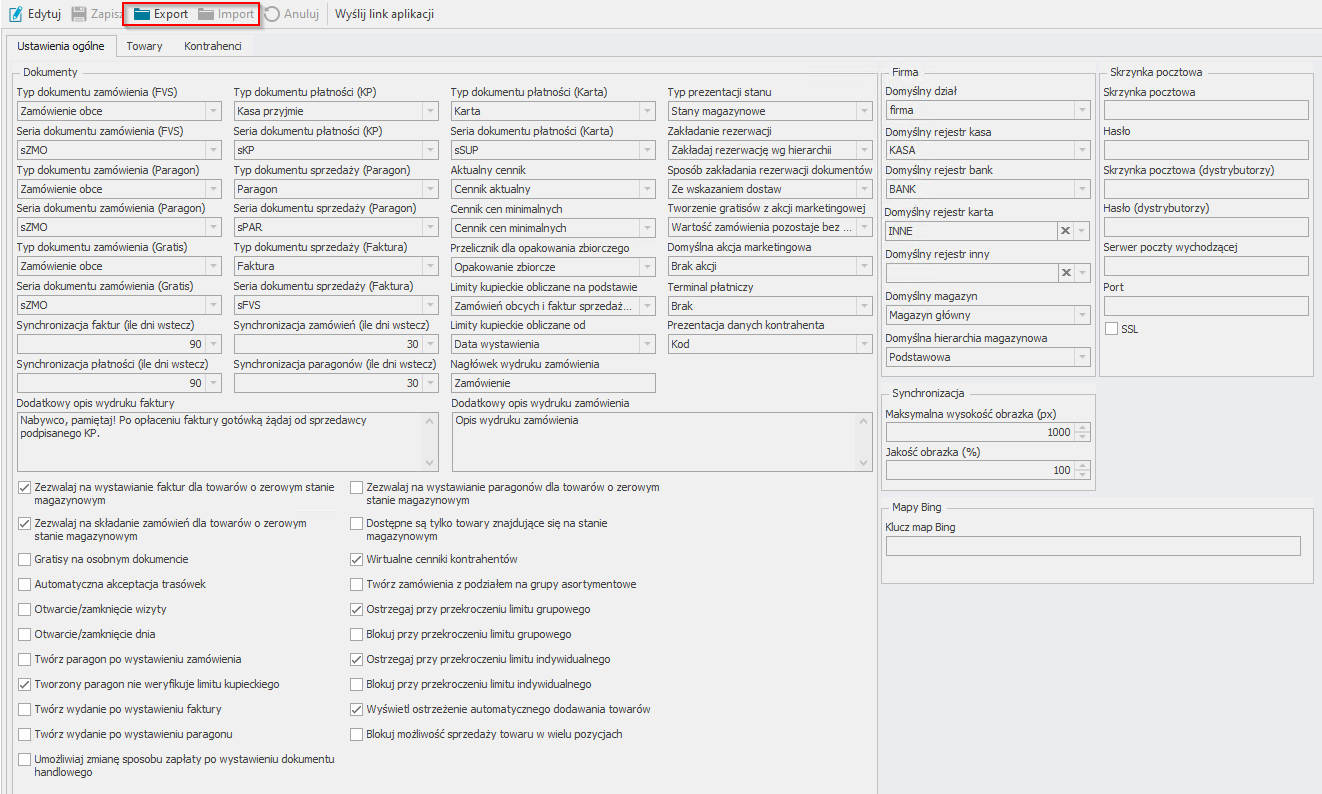Uncheck Wirtualne cenniki kontrahentów

click(x=357, y=559)
